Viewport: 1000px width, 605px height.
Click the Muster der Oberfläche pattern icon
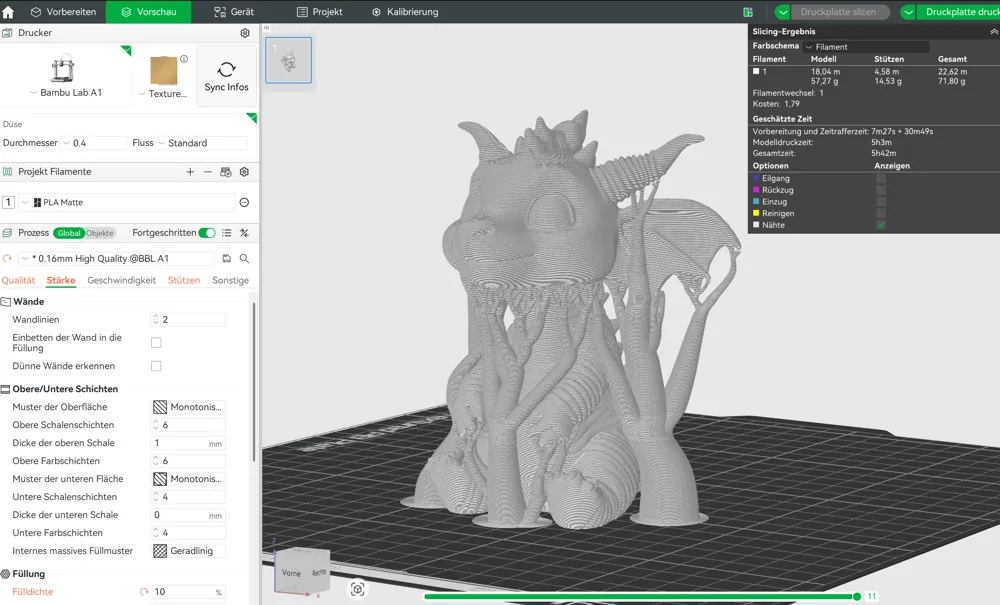(160, 407)
